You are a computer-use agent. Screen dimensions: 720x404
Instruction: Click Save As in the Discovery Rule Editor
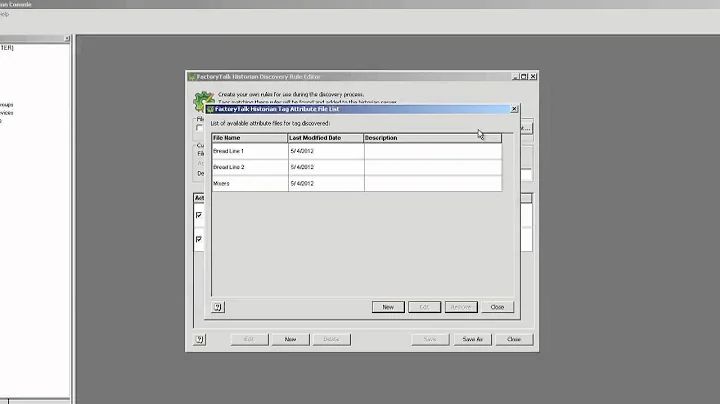click(x=472, y=339)
